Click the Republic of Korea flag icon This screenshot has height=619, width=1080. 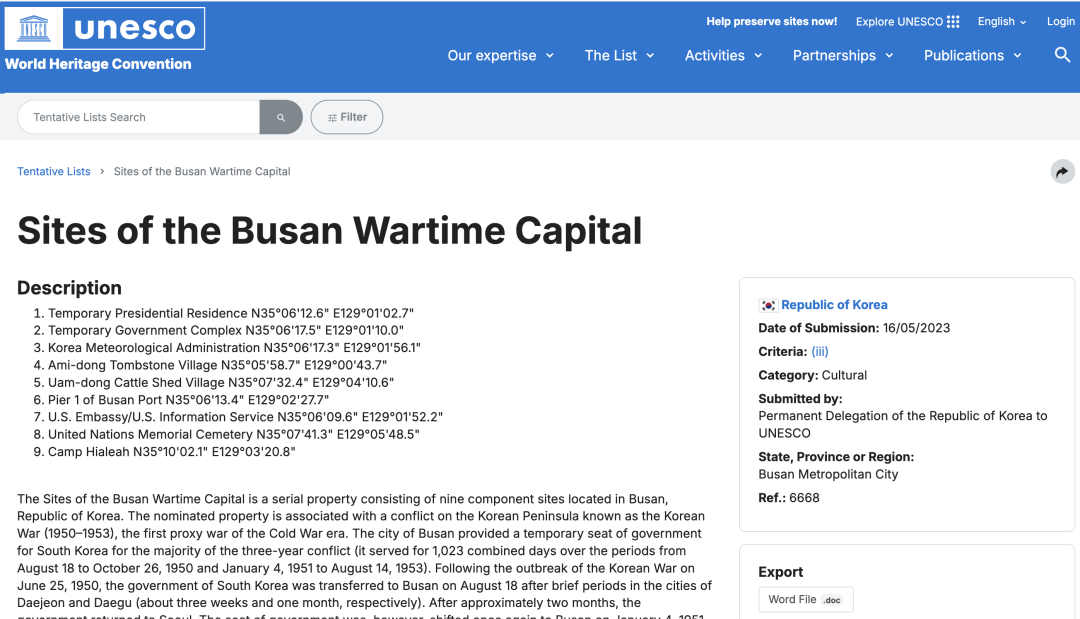tap(768, 305)
